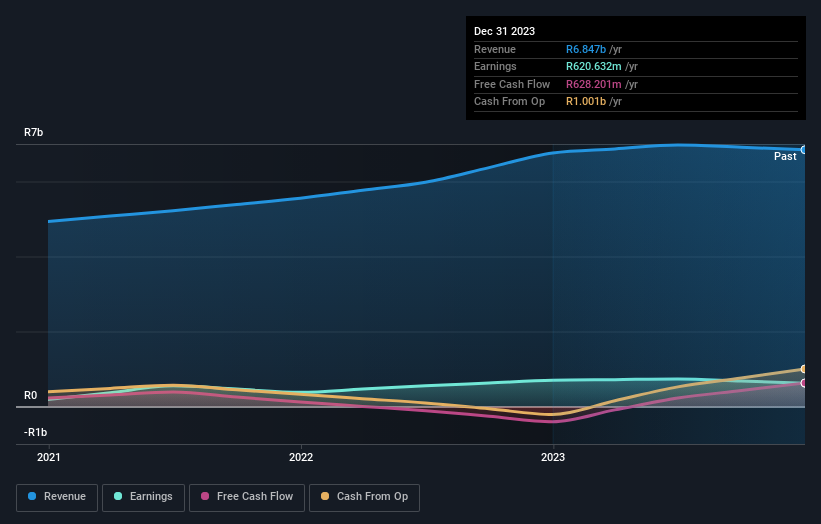Screen dimensions: 821x524
Task: Click the Revenue endpoint marker on the blue line
Action: (803, 150)
